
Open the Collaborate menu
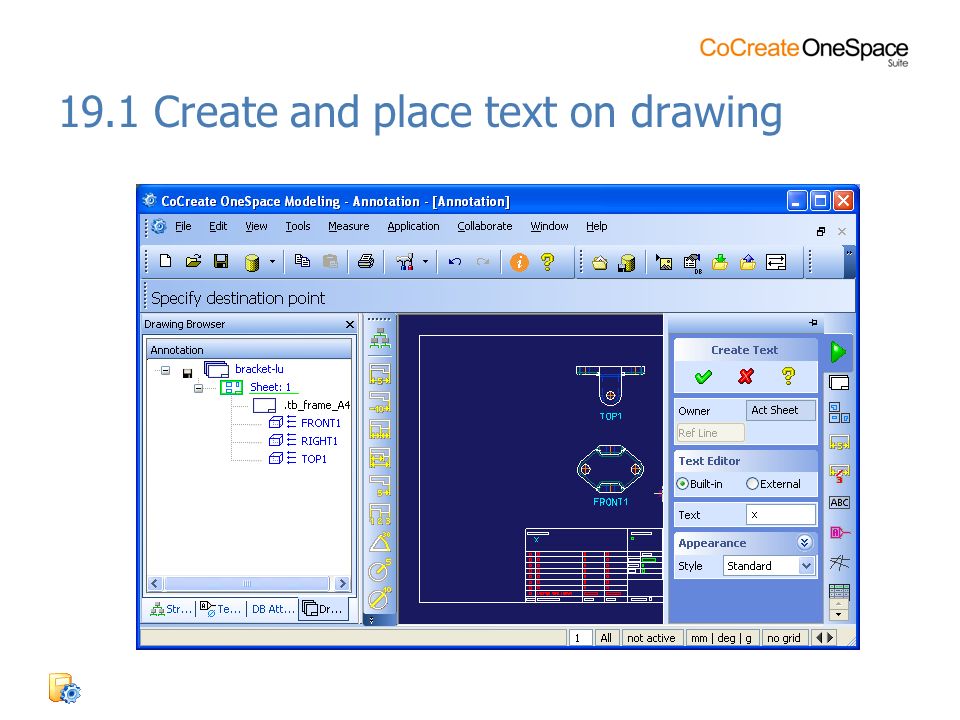click(x=484, y=227)
